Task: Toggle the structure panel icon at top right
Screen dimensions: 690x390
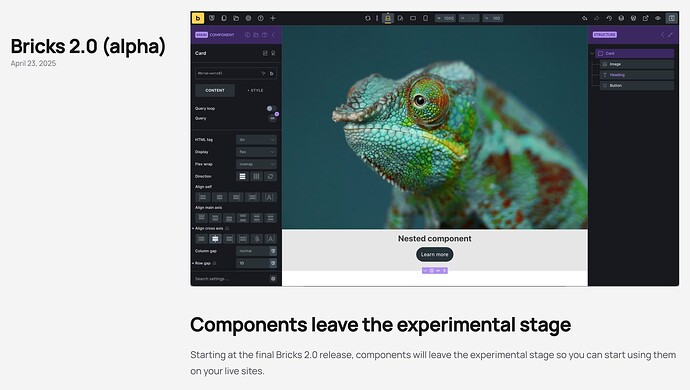Action: [672, 18]
